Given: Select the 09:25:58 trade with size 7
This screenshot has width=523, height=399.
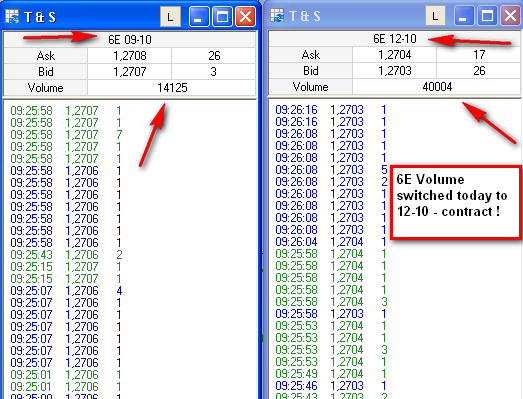Looking at the screenshot, I should coord(66,135).
